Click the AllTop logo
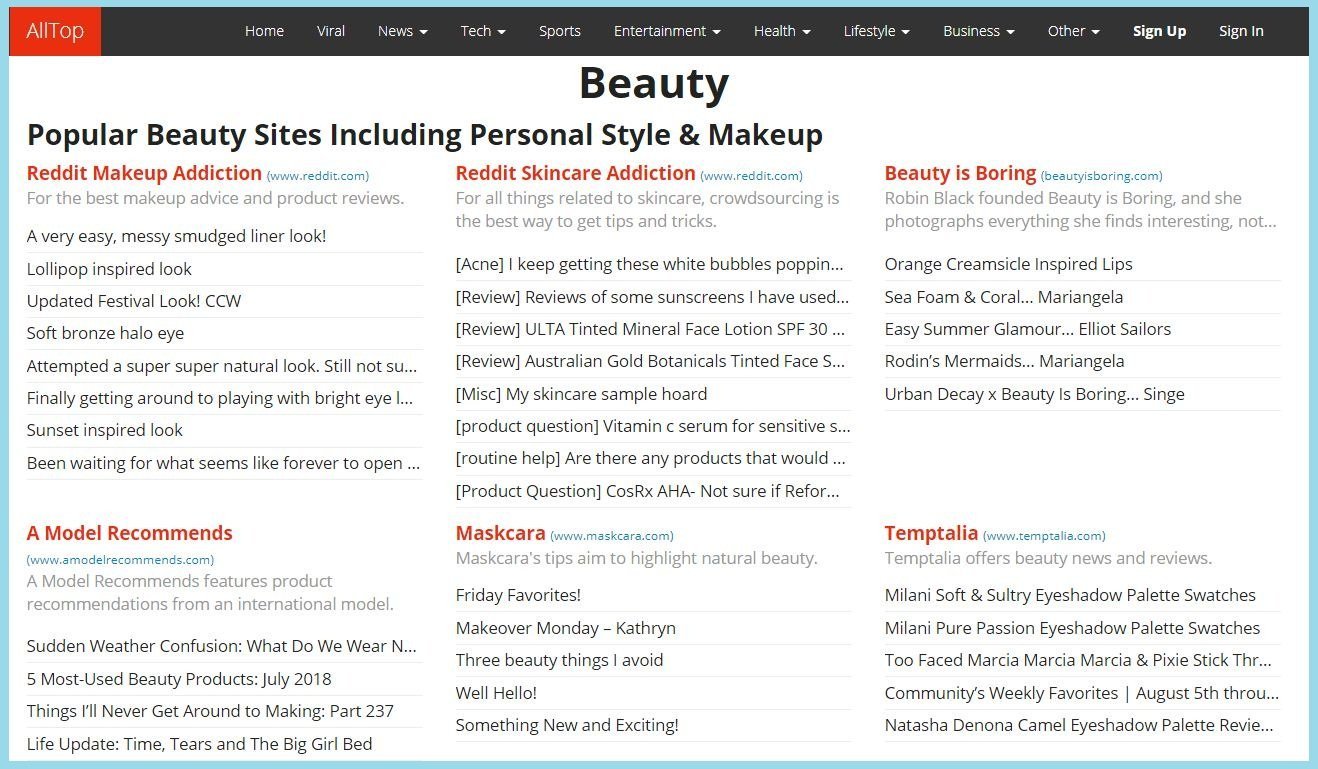Screen dimensions: 1318x769 click(x=54, y=30)
